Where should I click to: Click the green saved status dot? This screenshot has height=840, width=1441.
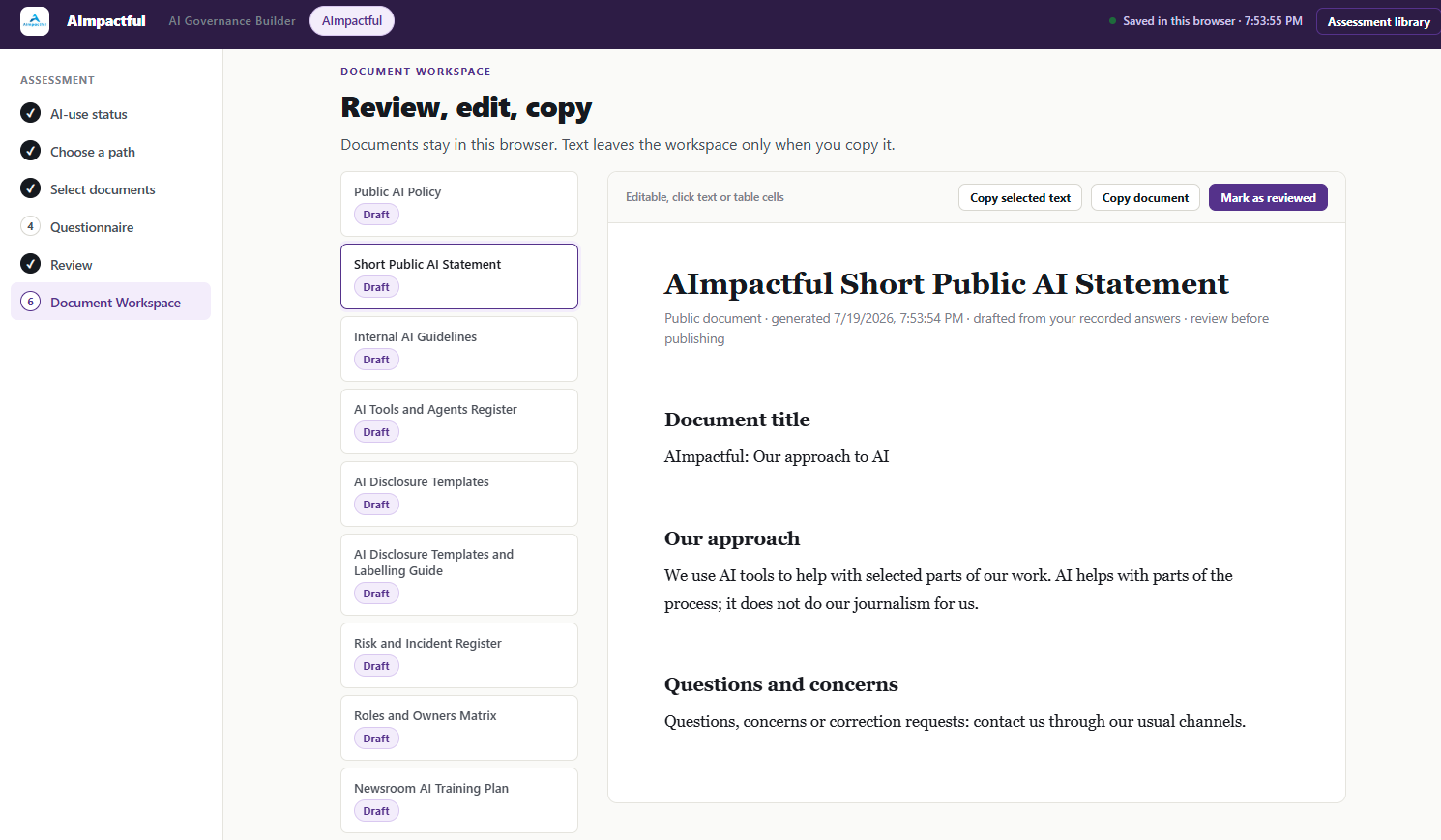click(x=1113, y=21)
